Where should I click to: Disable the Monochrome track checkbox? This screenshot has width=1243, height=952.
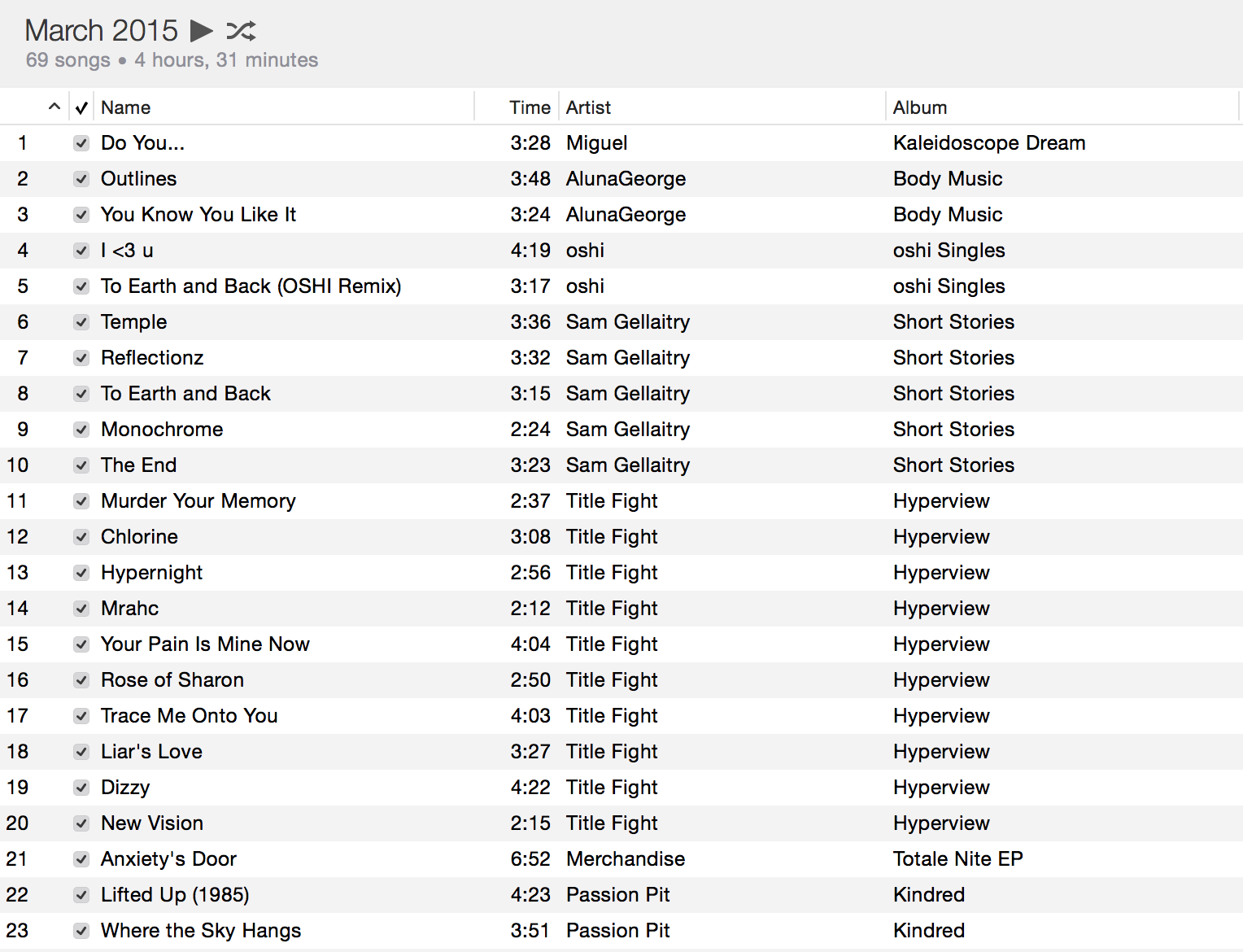(81, 430)
